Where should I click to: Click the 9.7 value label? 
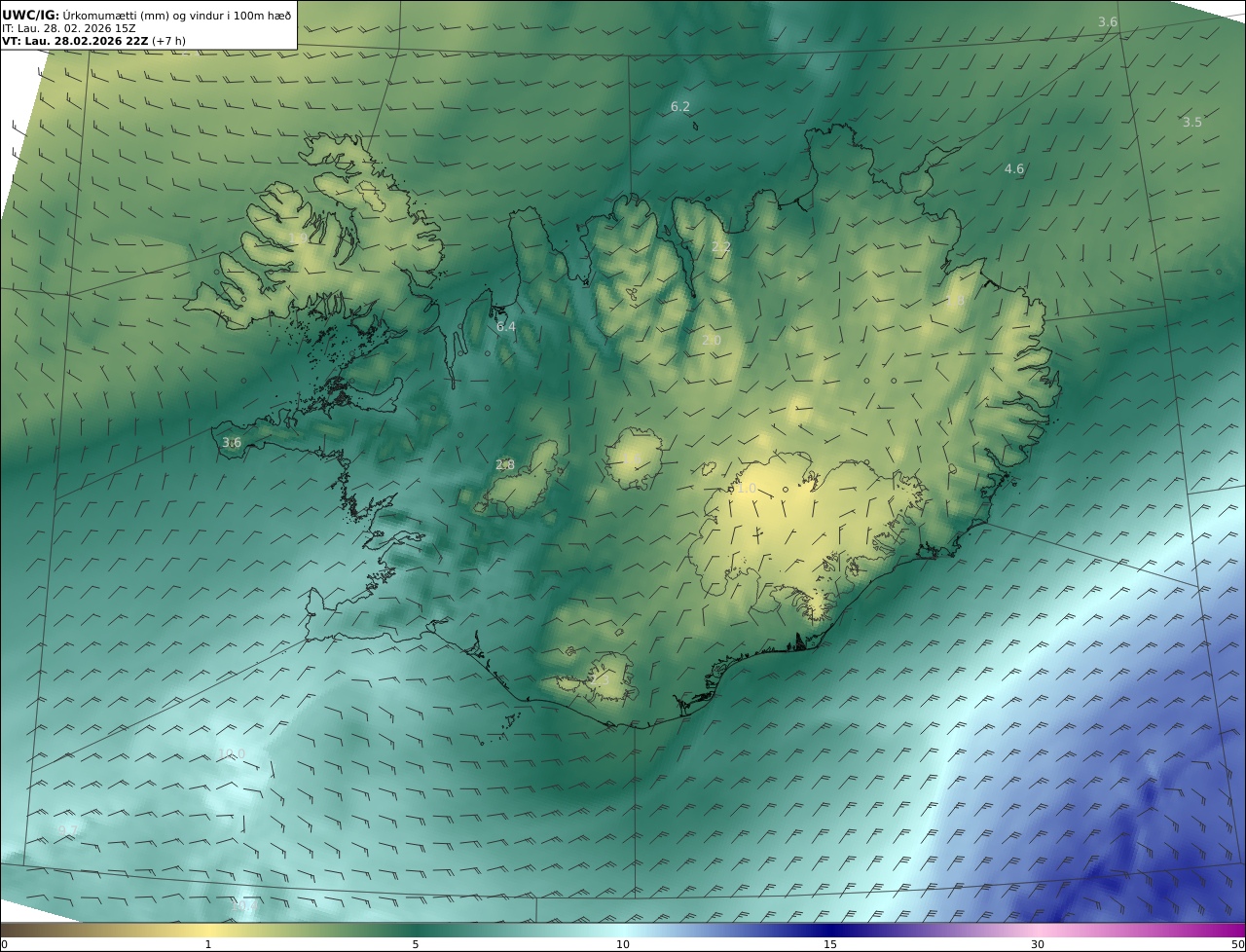[68, 830]
